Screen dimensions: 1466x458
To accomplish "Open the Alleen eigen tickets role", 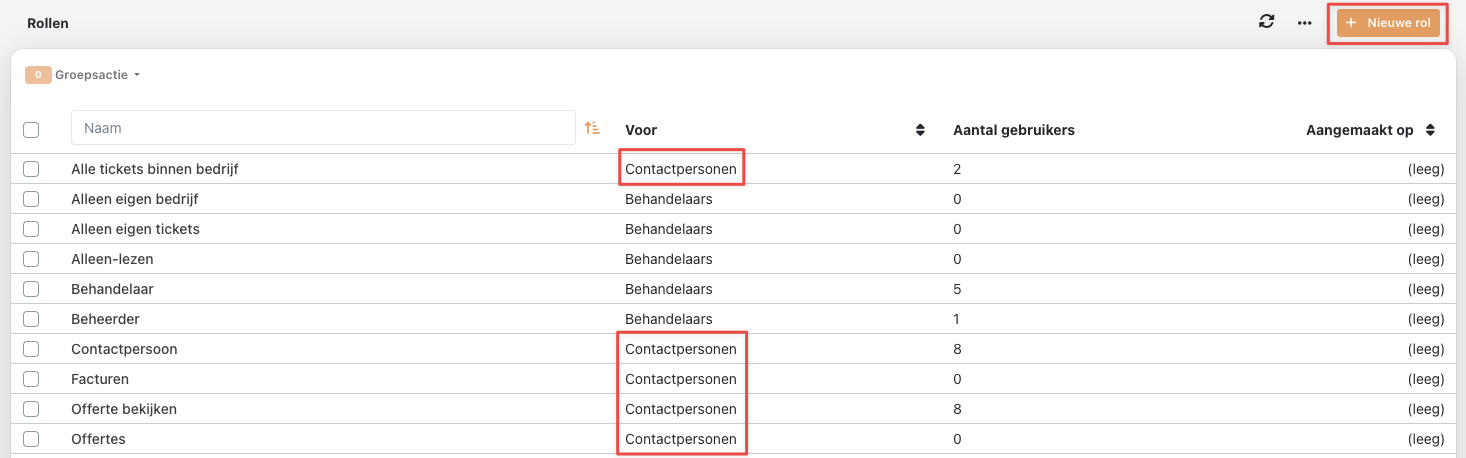I will pyautogui.click(x=135, y=229).
